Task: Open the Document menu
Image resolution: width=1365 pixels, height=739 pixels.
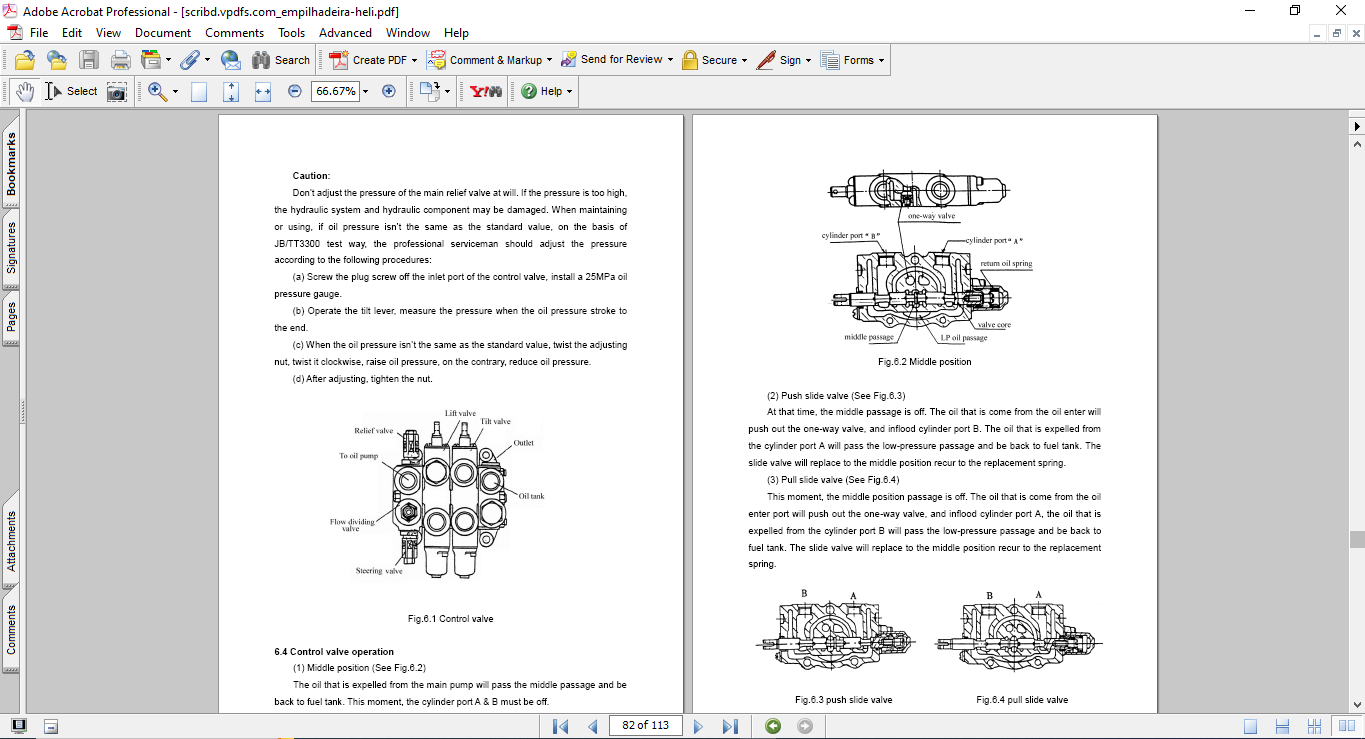Action: click(163, 33)
